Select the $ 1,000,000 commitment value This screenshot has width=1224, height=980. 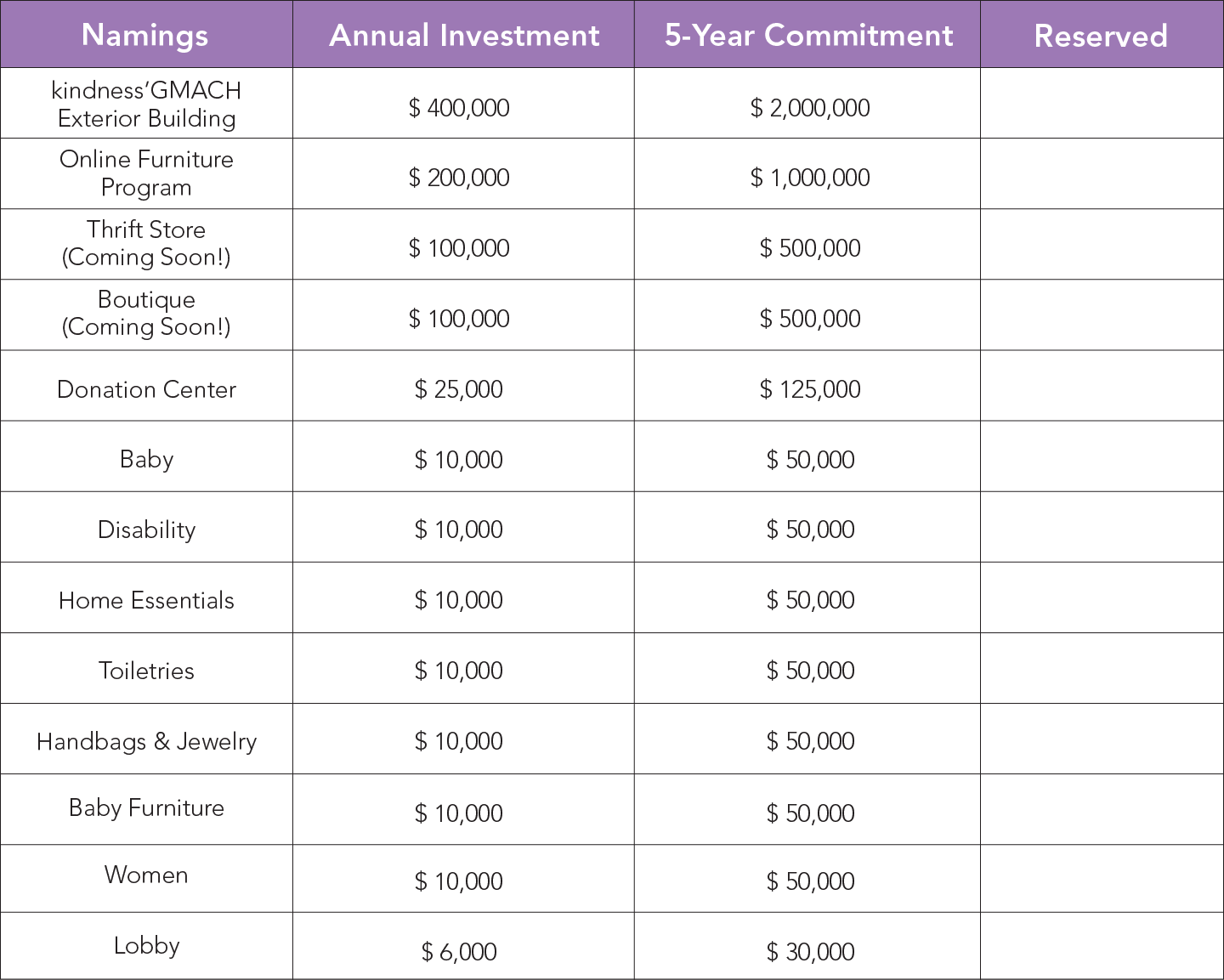pos(809,178)
